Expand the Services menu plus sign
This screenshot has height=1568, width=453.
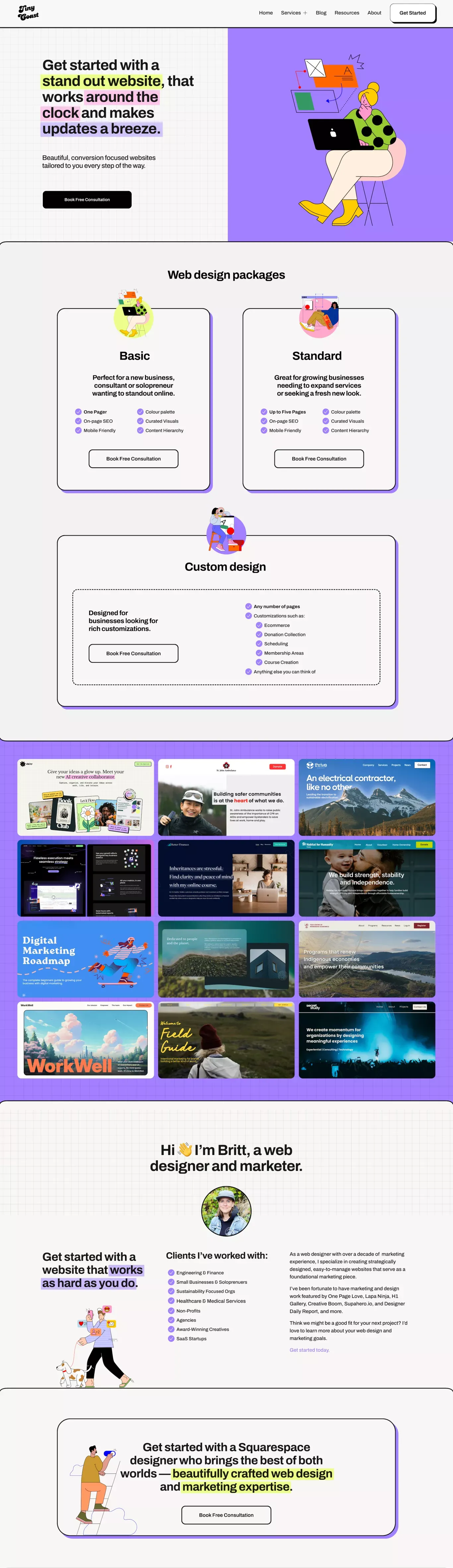(x=305, y=13)
